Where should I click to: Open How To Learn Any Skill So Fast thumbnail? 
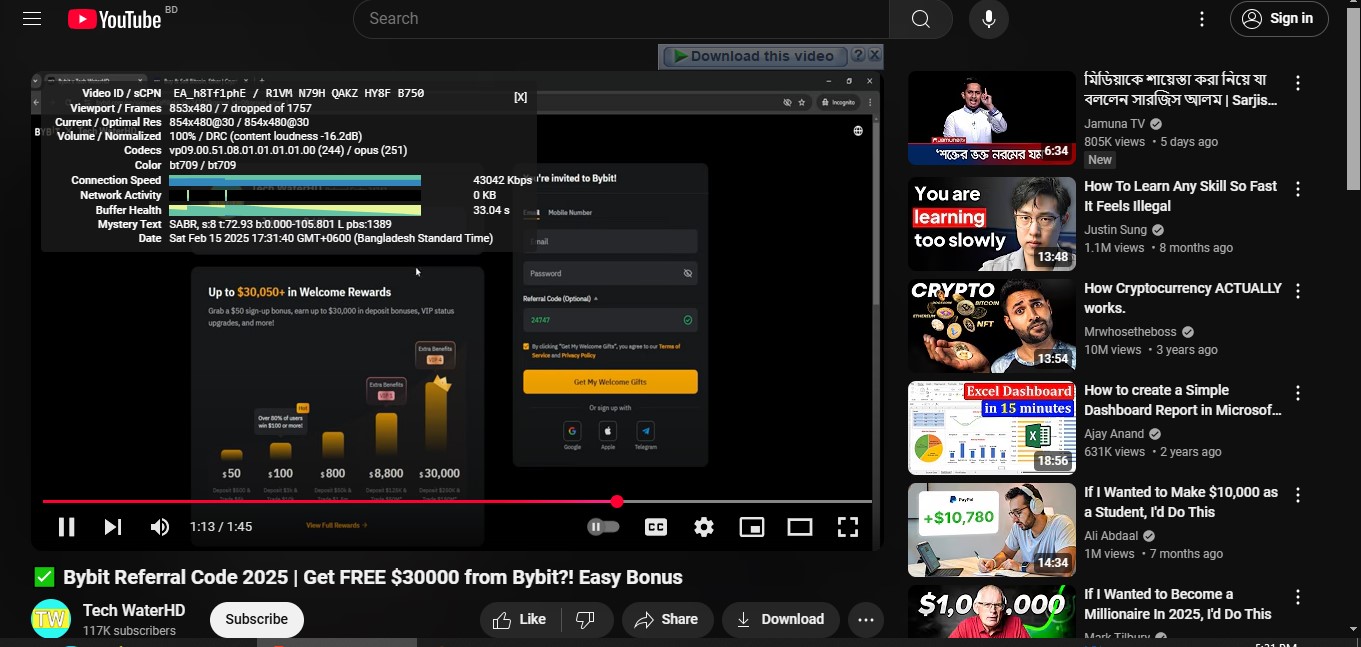pyautogui.click(x=992, y=224)
